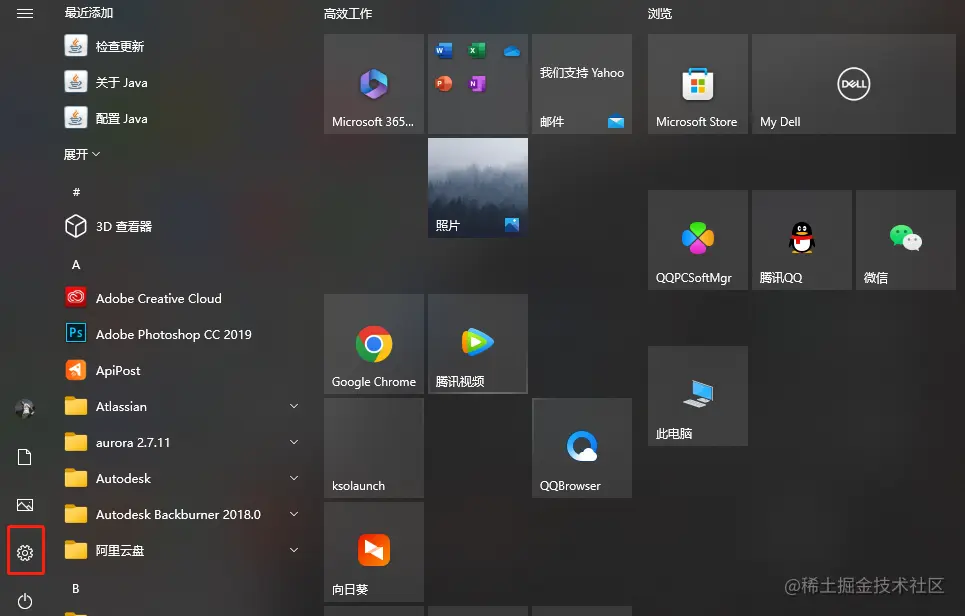Expand Autodesk Backburner 2018.0 chevron
The image size is (965, 616).
tap(294, 514)
